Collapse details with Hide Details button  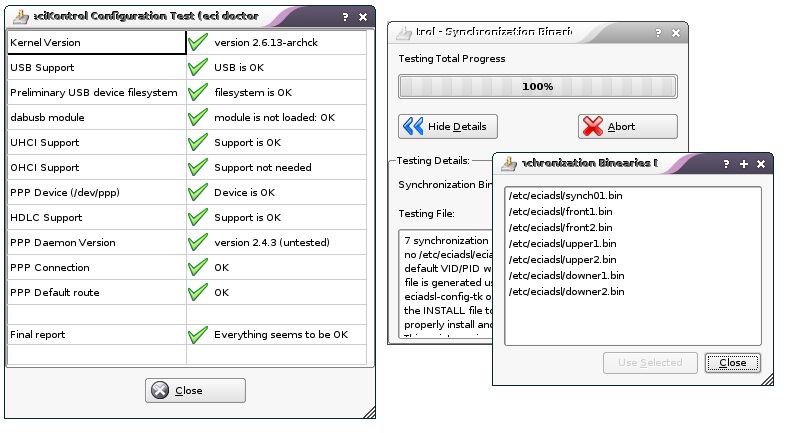point(448,126)
